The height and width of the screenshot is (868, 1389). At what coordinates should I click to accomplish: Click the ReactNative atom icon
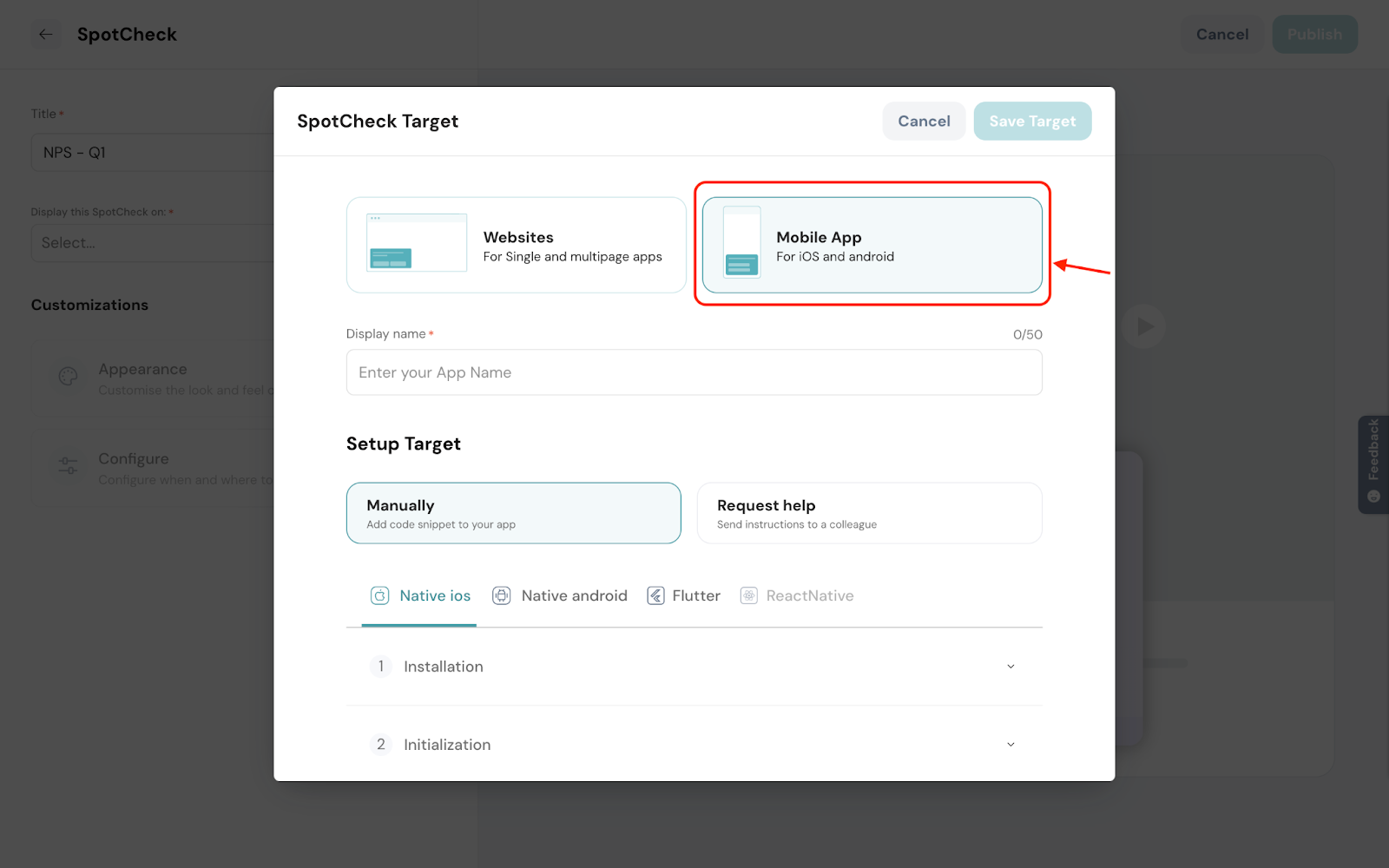pos(748,595)
